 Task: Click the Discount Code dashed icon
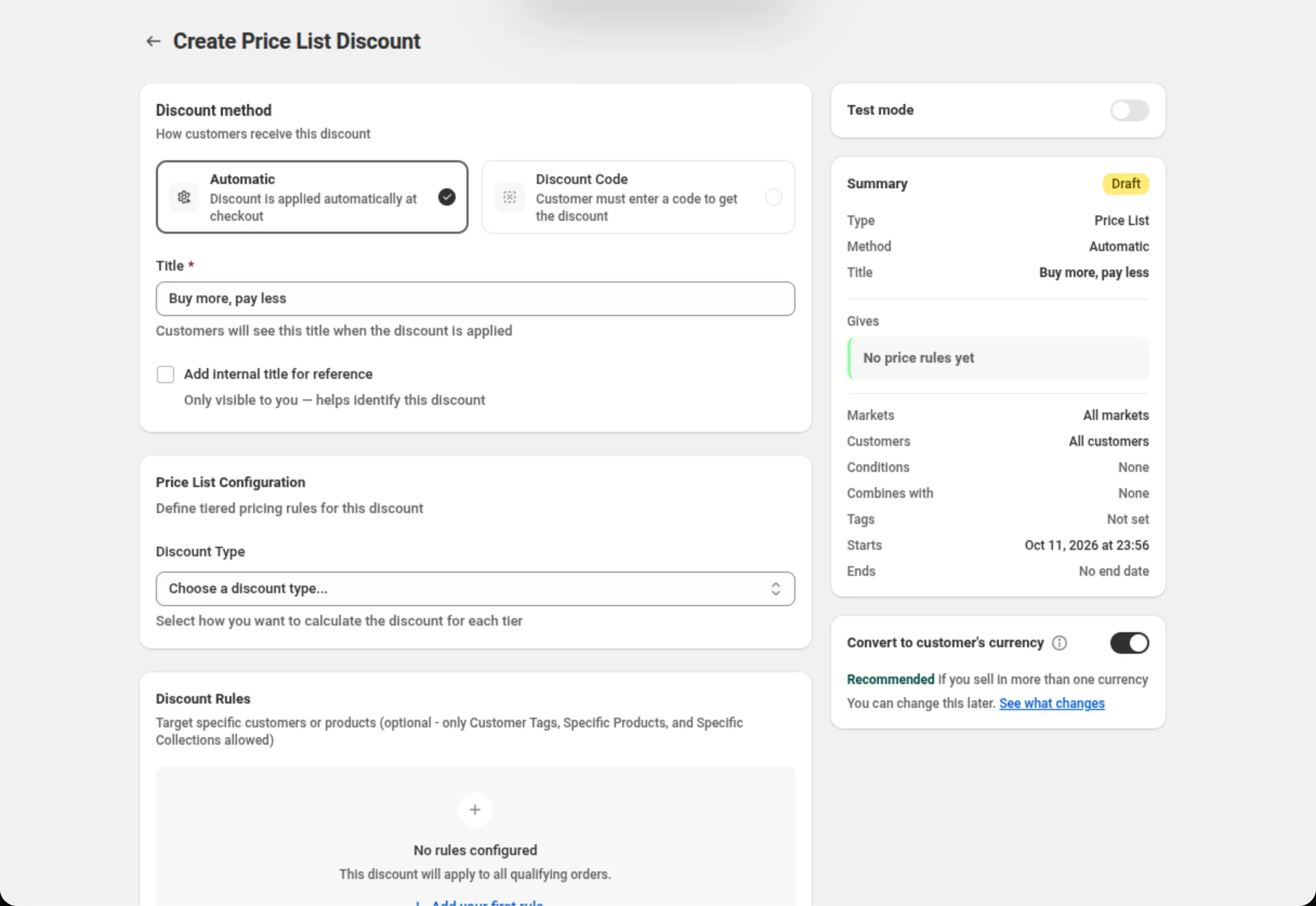tap(510, 197)
